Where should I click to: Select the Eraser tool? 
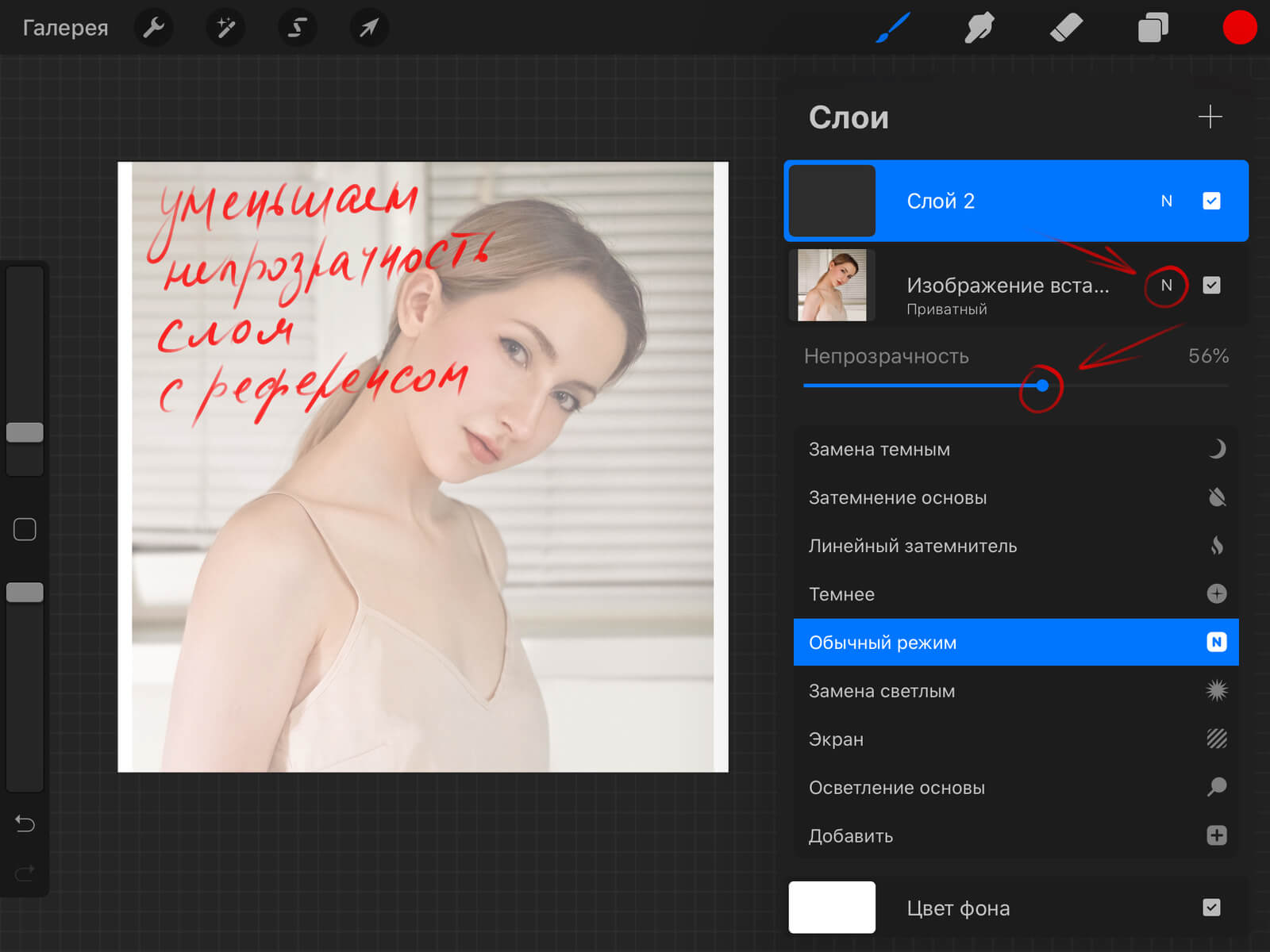coord(1066,28)
